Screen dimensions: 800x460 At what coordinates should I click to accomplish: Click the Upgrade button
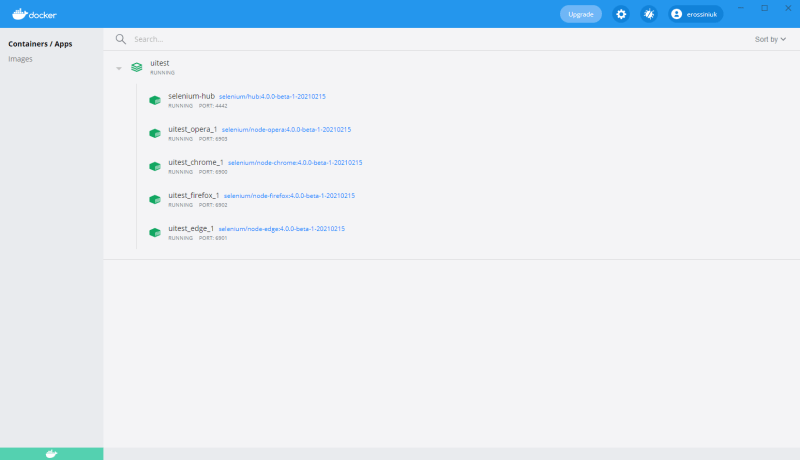[581, 14]
